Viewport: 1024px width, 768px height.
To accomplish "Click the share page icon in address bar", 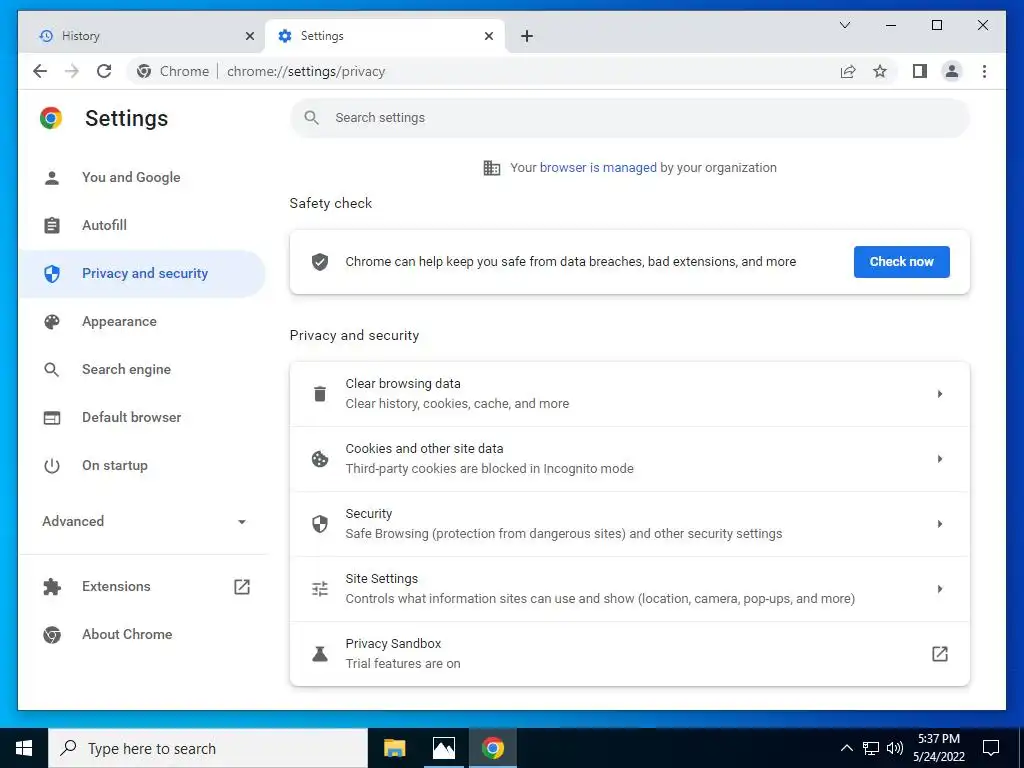I will [x=848, y=71].
